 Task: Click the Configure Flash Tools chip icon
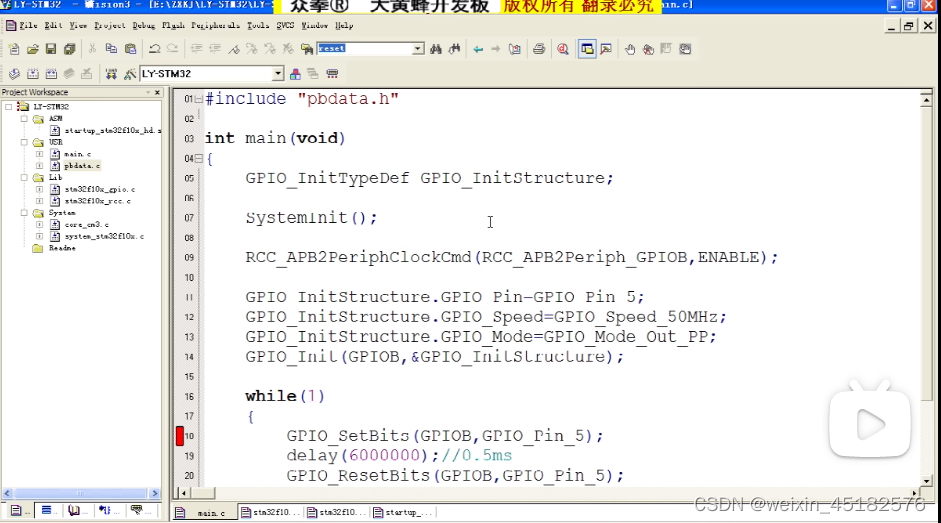(x=332, y=74)
